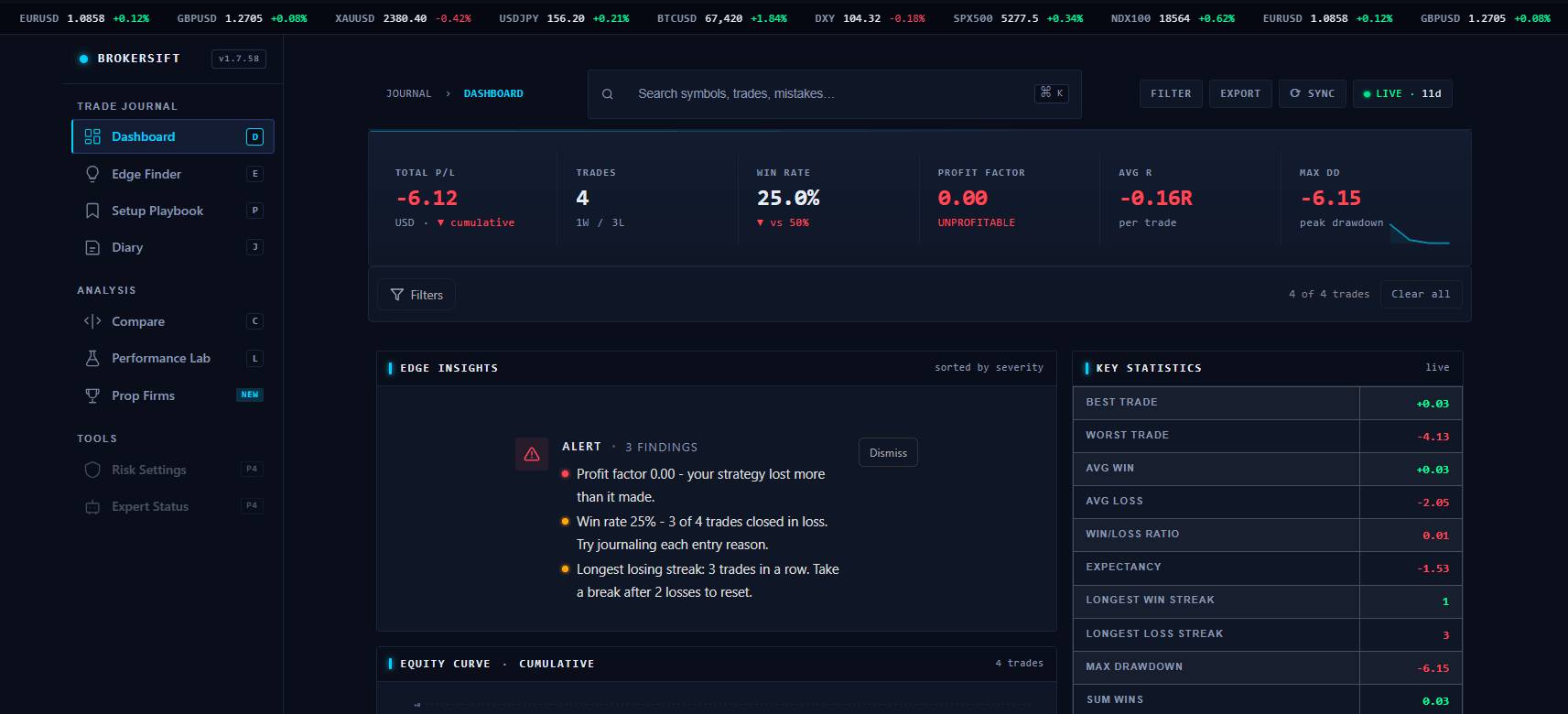Click the NEW badge beside Prop Firms
Screen dimensions: 1568x714
(250, 395)
